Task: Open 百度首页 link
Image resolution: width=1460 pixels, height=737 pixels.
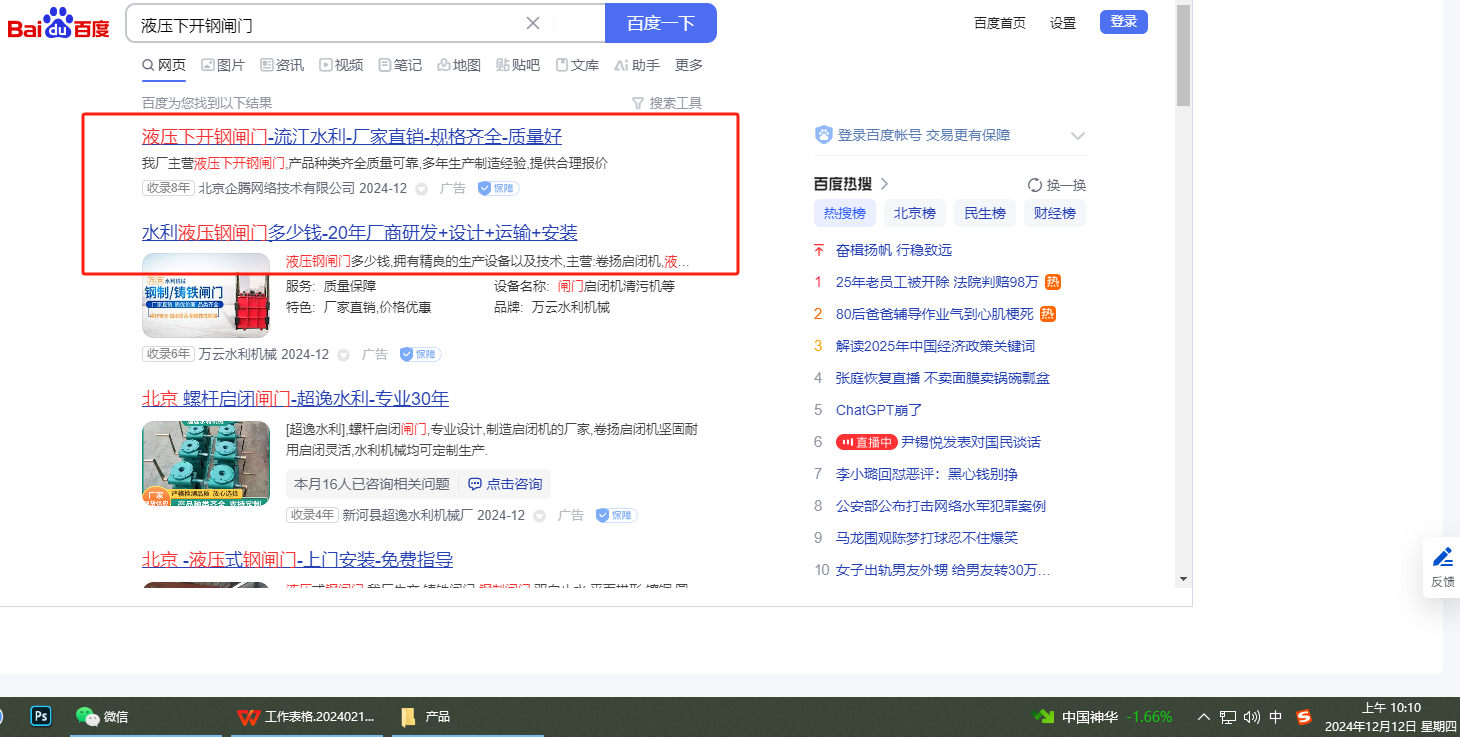Action: point(1000,23)
